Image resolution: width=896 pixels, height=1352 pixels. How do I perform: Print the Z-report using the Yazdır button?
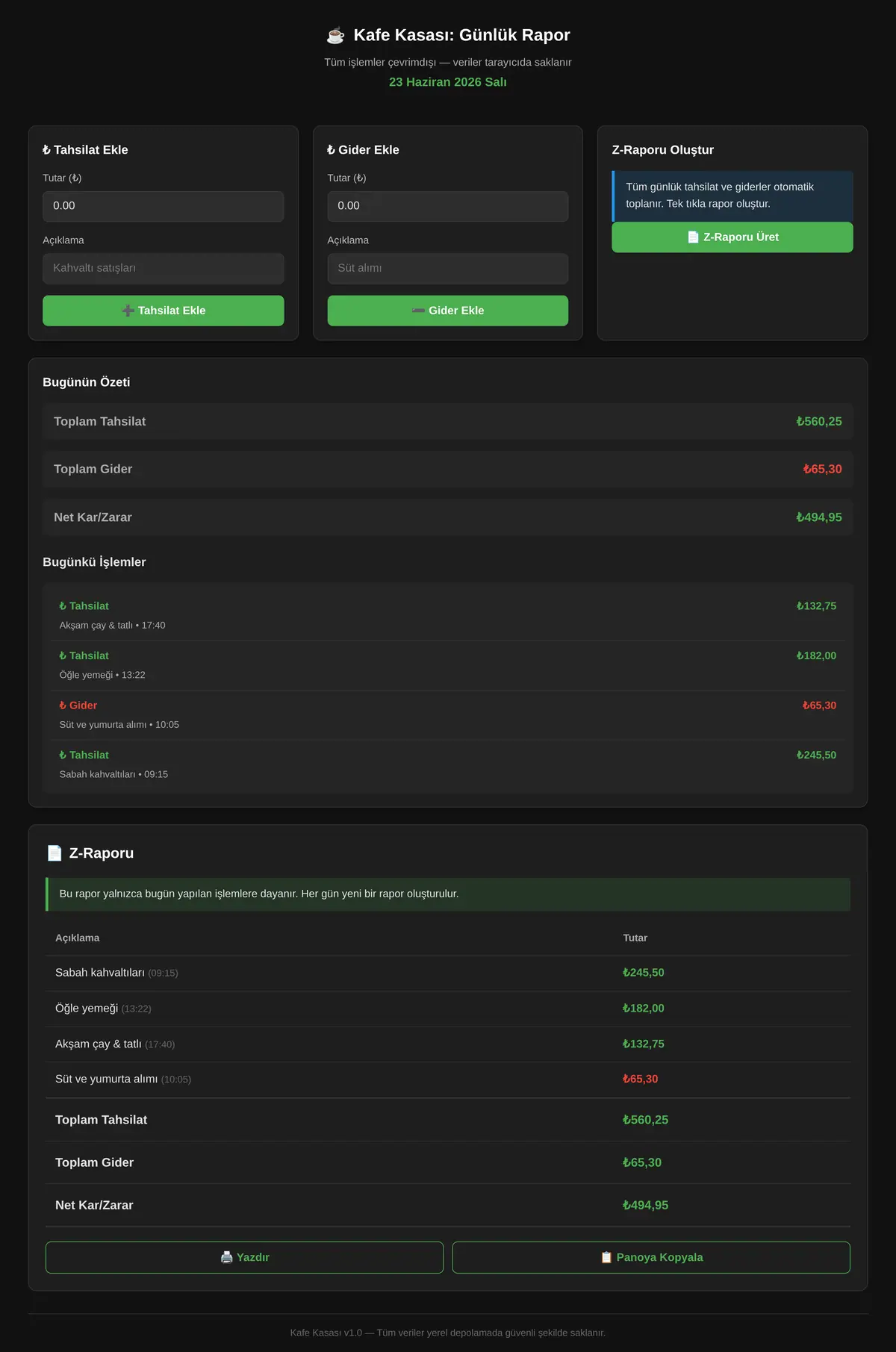(244, 1257)
